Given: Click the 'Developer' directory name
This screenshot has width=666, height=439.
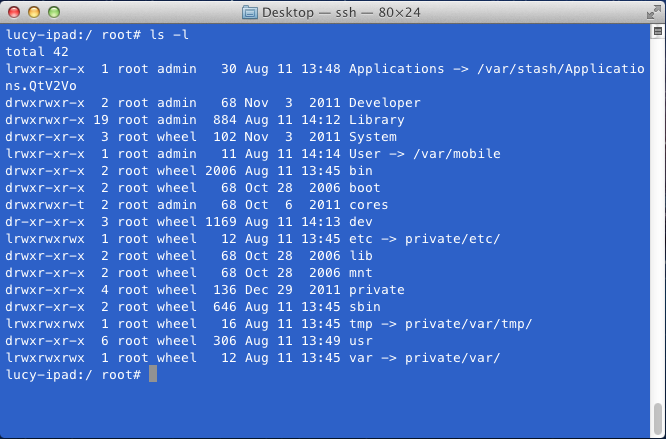Looking at the screenshot, I should tap(384, 103).
